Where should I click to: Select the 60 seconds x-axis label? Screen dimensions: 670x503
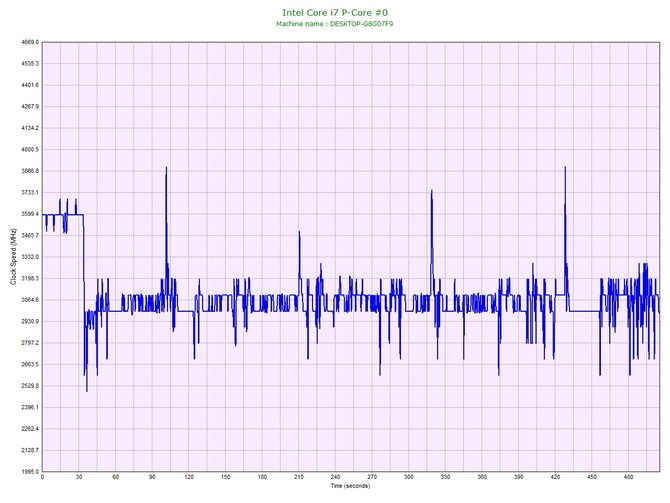pos(115,477)
